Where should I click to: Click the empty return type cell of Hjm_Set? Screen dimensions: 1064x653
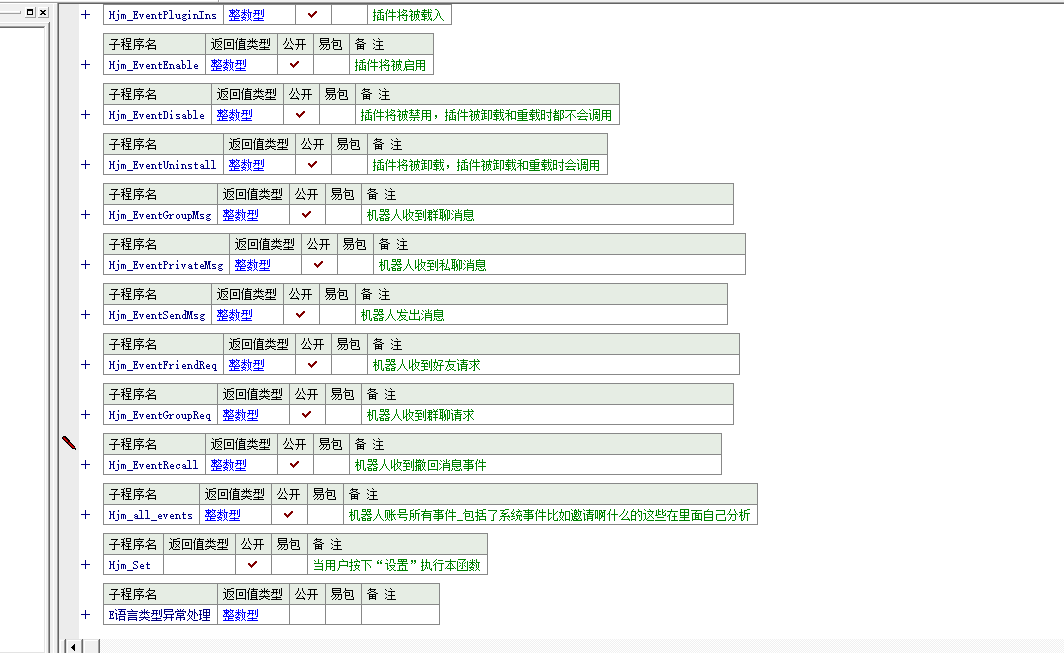click(199, 565)
